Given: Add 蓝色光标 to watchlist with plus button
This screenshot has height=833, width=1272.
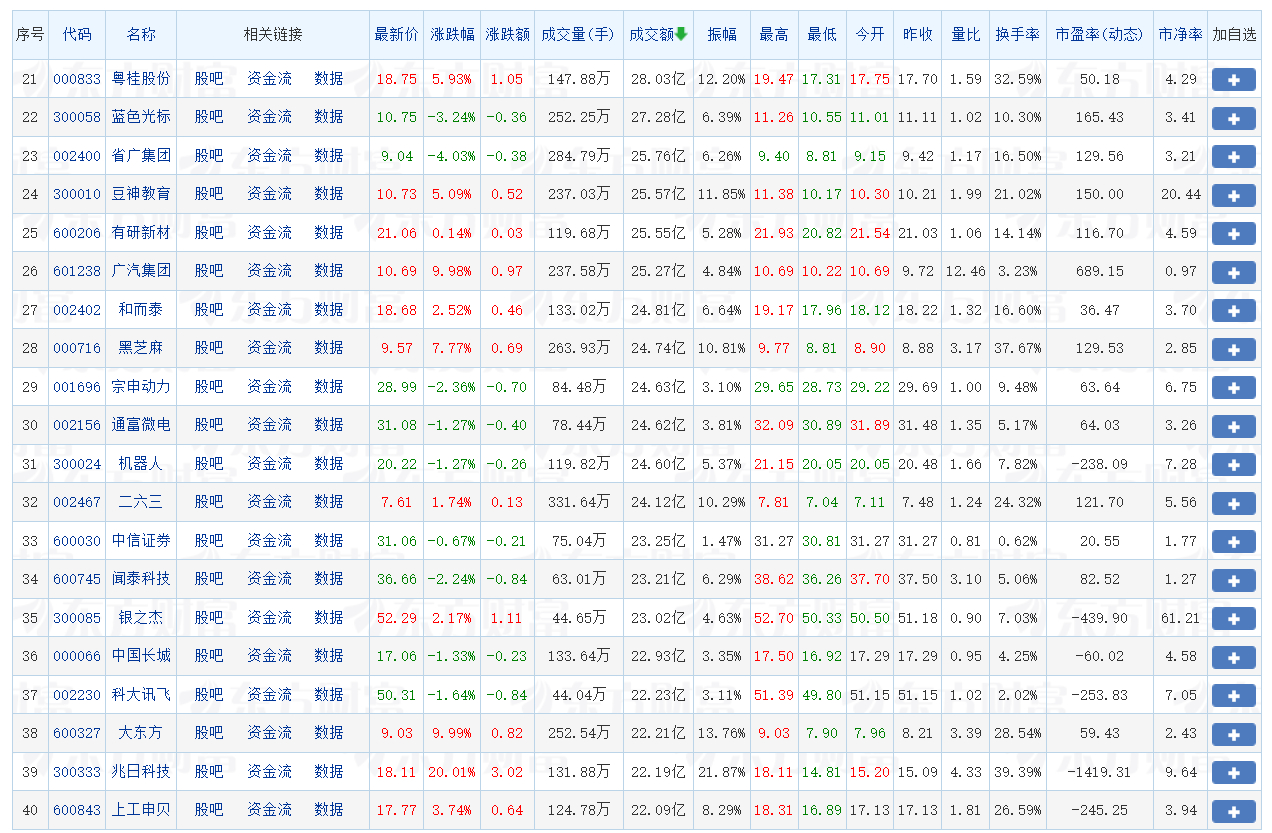Looking at the screenshot, I should (1233, 118).
